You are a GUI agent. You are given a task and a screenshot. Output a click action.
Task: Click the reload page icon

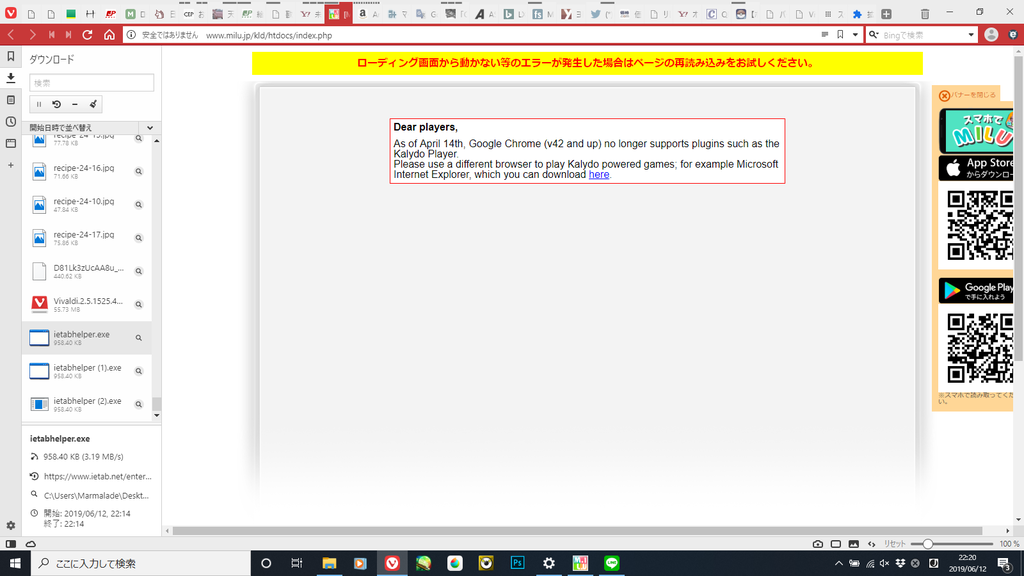tap(87, 35)
